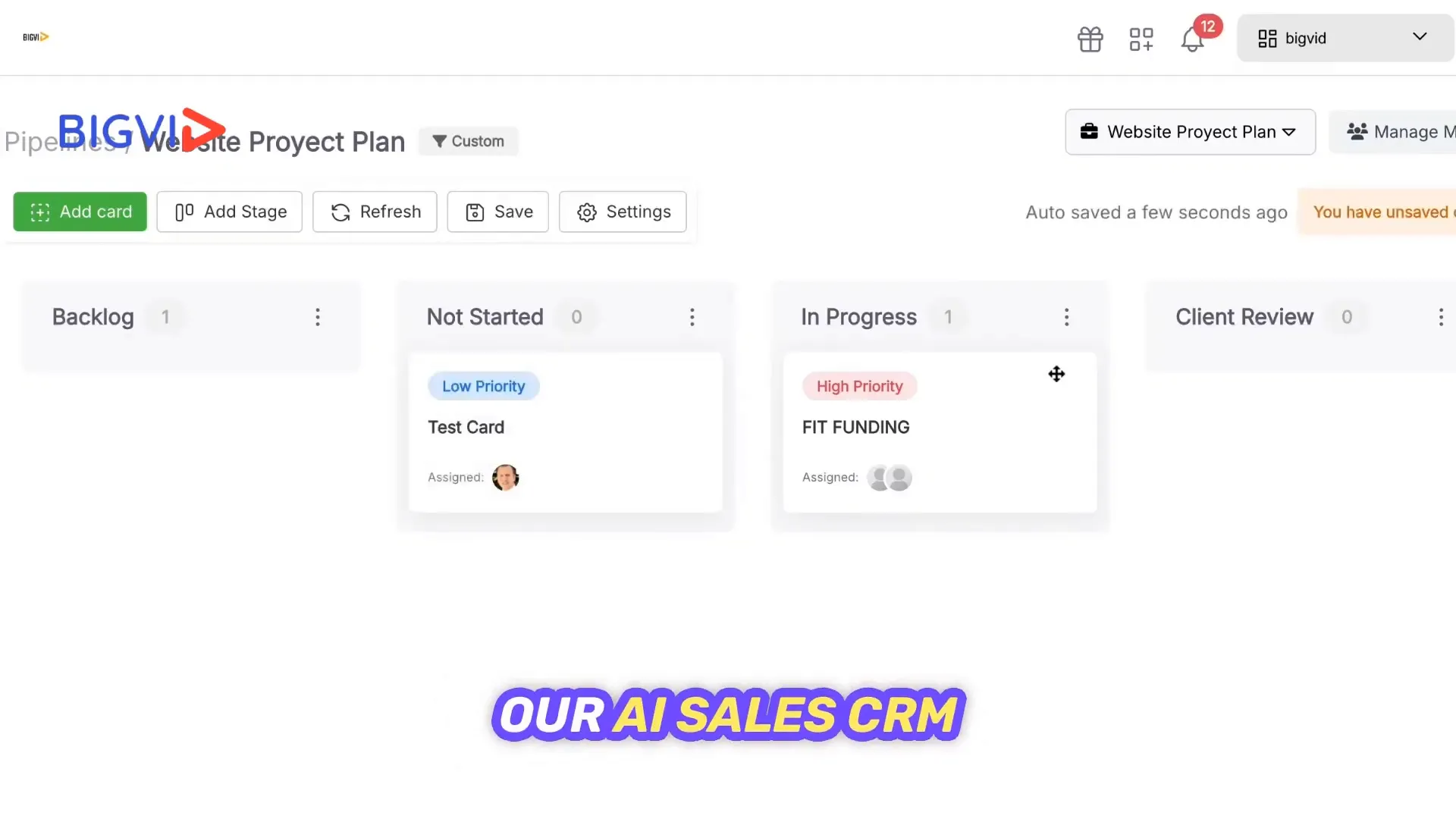Click the Pipelines menu item
Screen dimensions: 1456x819
59,141
